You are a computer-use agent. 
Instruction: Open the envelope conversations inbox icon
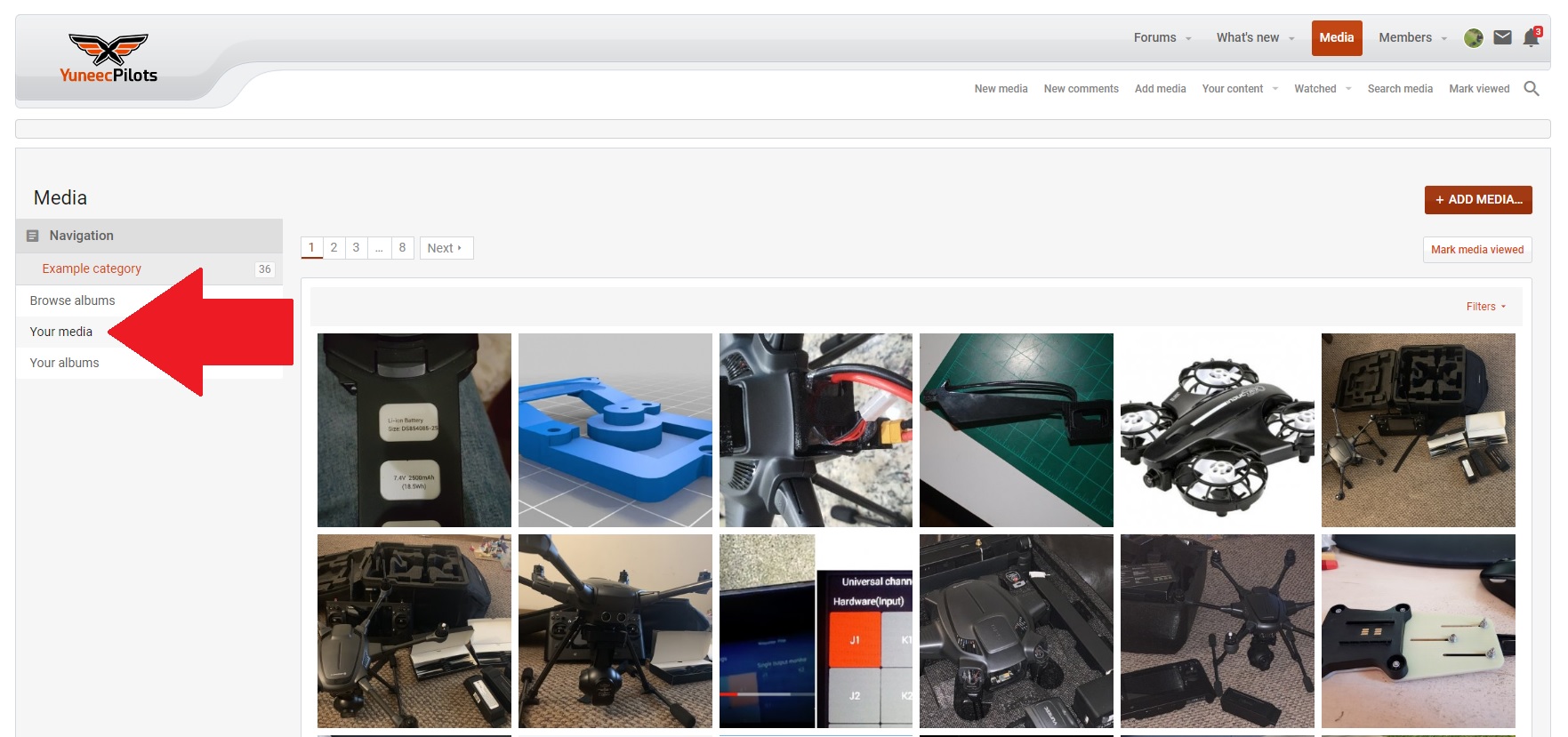1502,37
